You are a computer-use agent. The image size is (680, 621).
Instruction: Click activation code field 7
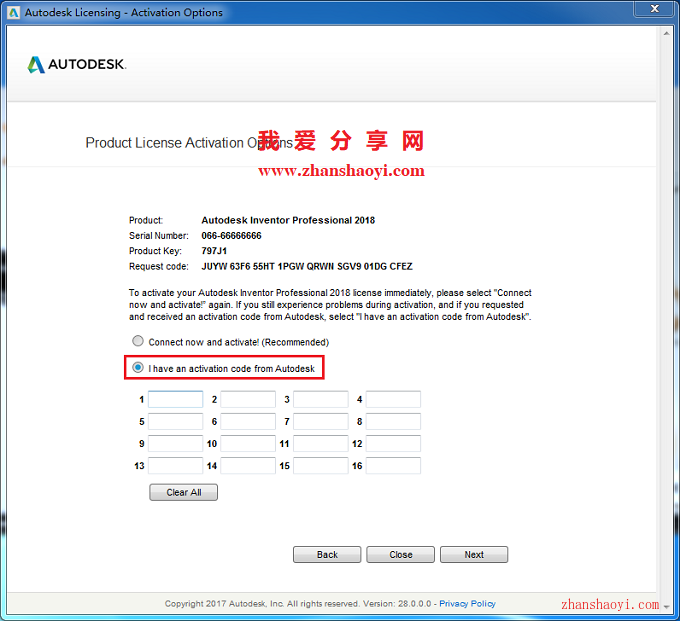pos(320,422)
